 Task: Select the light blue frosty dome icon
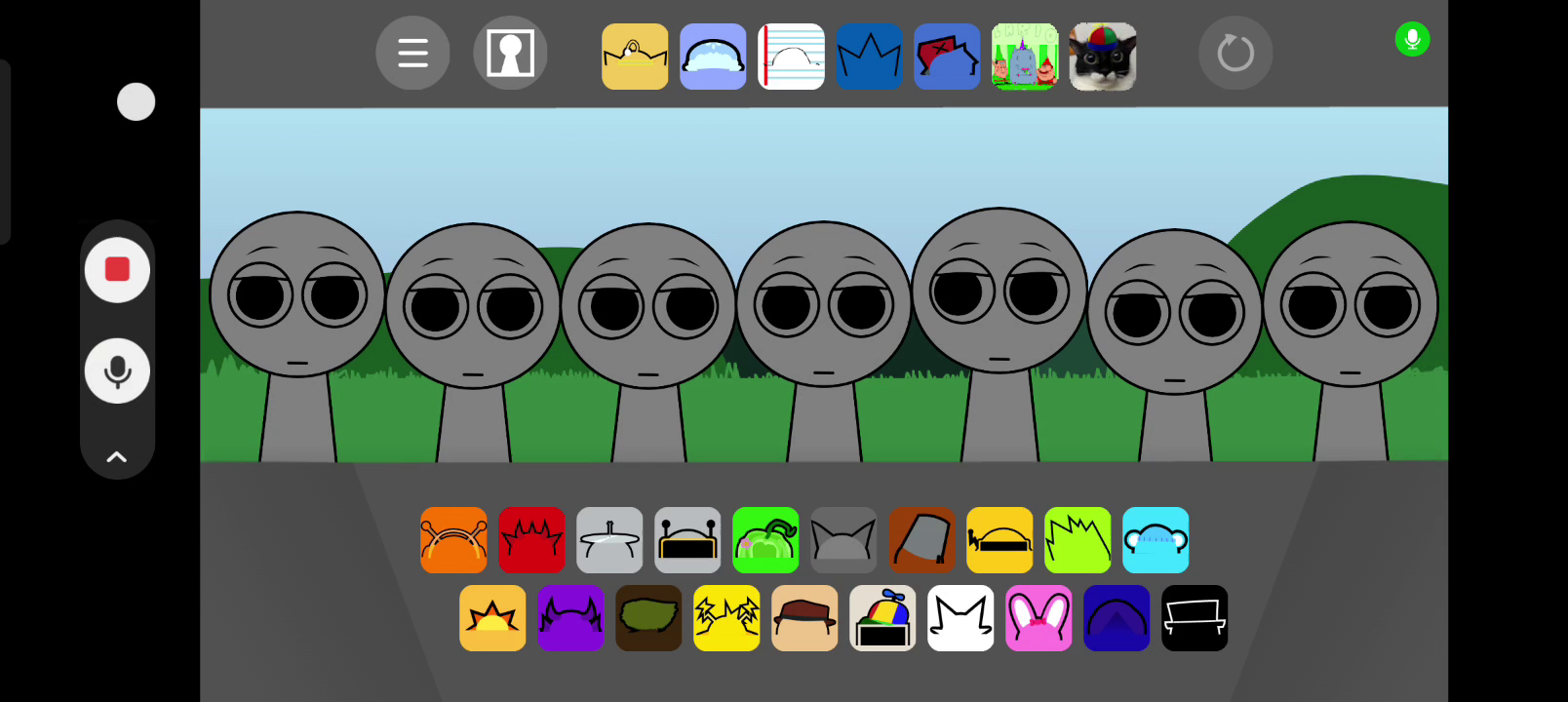(x=713, y=57)
